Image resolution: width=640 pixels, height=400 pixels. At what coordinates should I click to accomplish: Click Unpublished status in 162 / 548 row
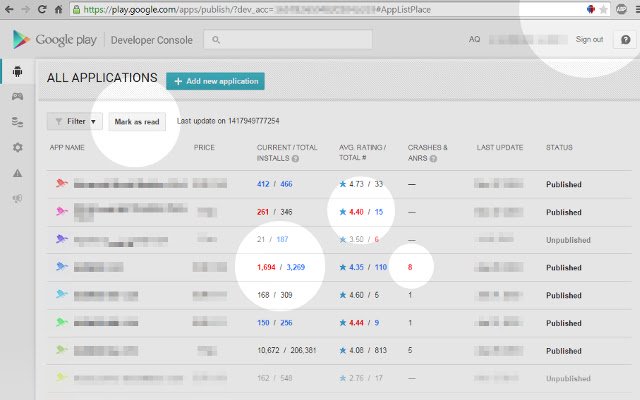(x=568, y=378)
